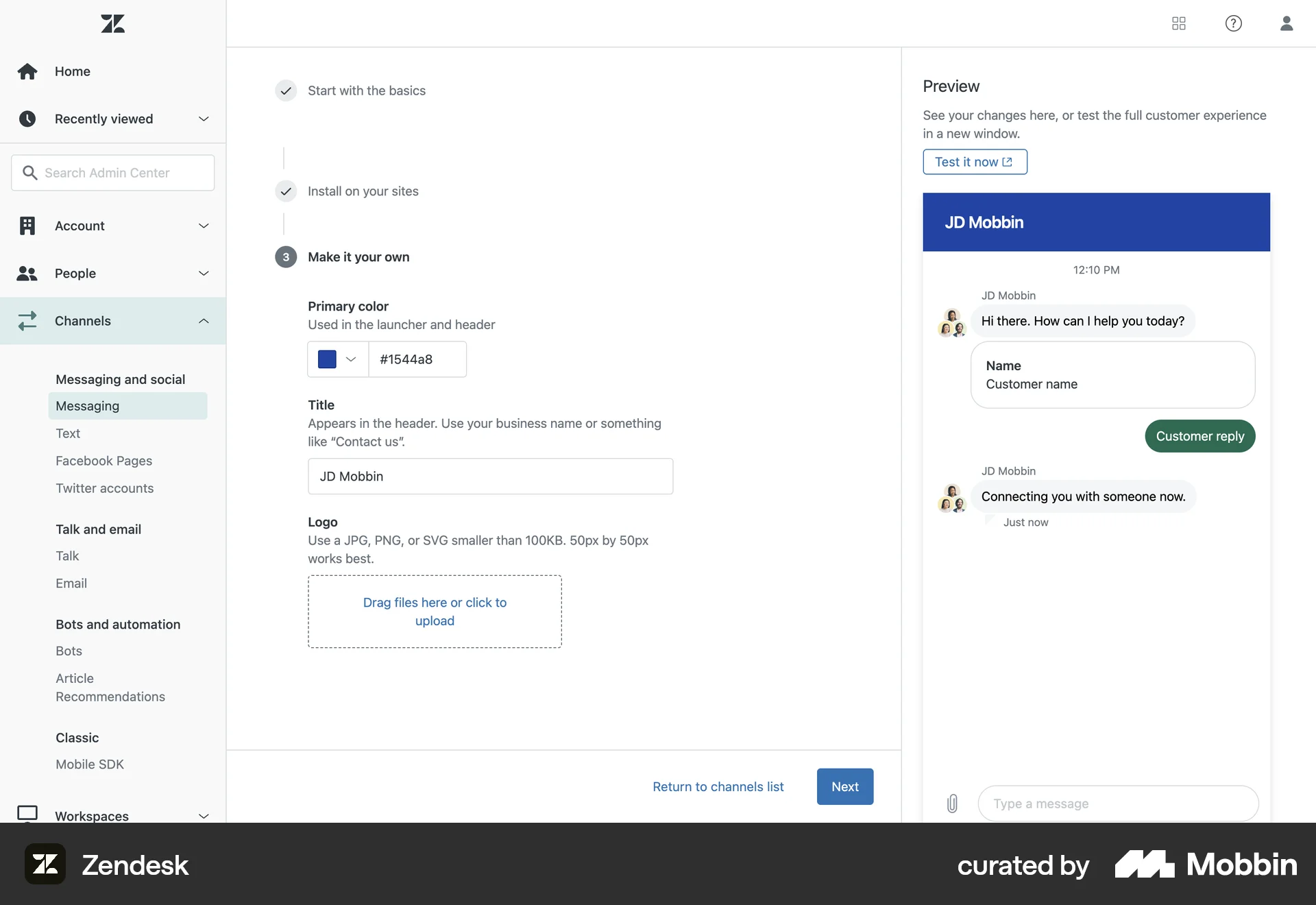The height and width of the screenshot is (905, 1316).
Task: Open Twitter accounts channel settings
Action: (x=104, y=488)
